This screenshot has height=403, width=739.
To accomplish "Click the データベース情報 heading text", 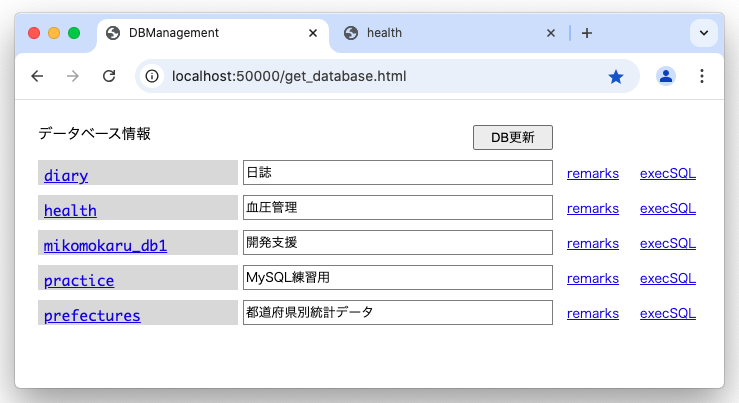I will pyautogui.click(x=94, y=134).
